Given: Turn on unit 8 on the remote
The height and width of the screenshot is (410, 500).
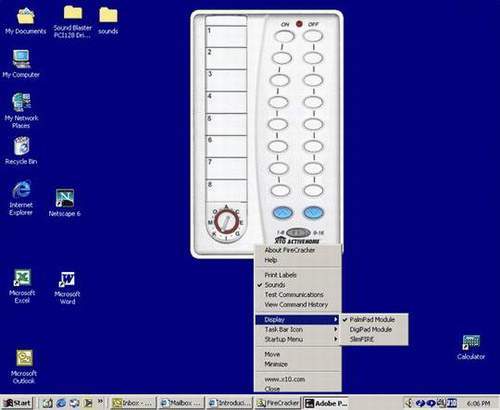Looking at the screenshot, I should (x=280, y=190).
